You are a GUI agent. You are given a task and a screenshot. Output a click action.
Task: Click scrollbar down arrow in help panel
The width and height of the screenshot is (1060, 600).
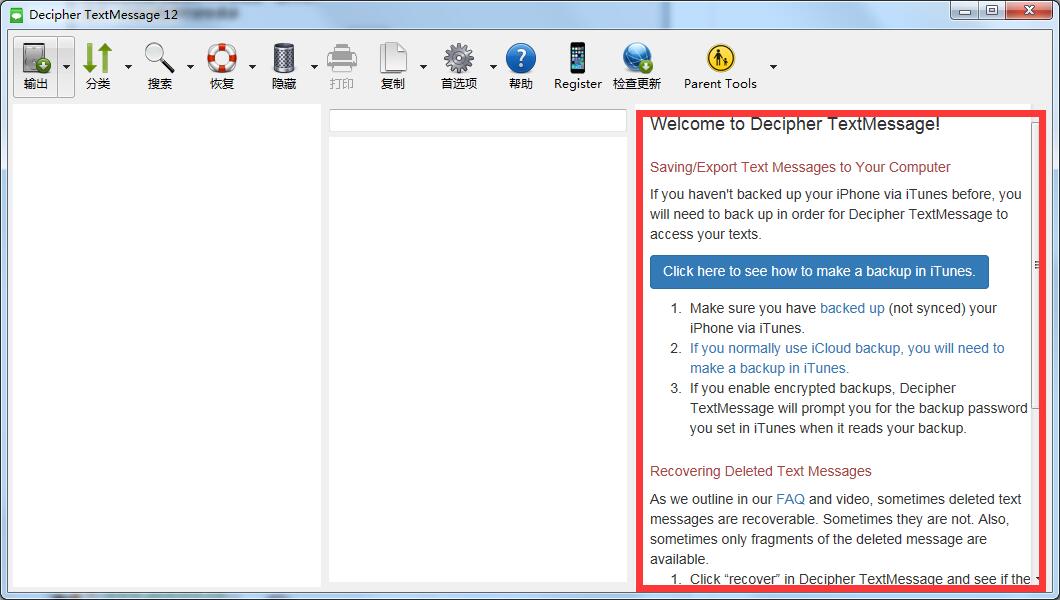pyautogui.click(x=1037, y=579)
